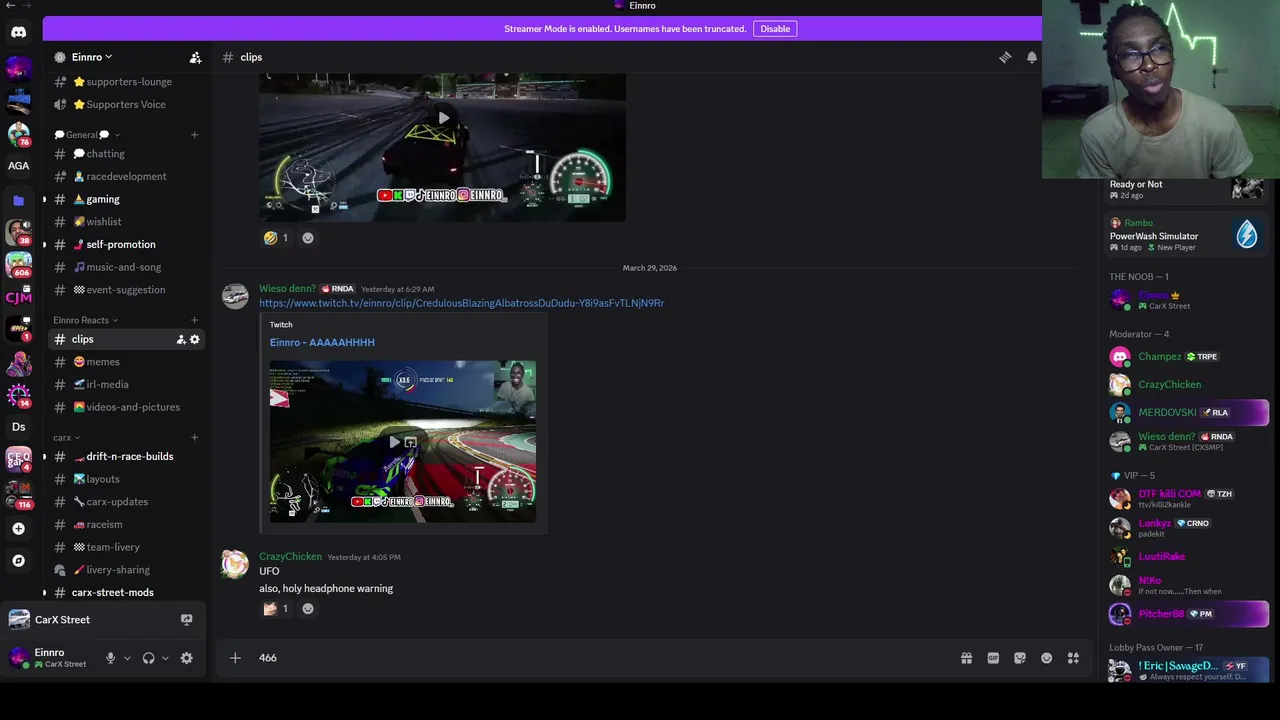
Task: Open the Einnro - AAAAAHHHH title link
Action: [x=322, y=343]
